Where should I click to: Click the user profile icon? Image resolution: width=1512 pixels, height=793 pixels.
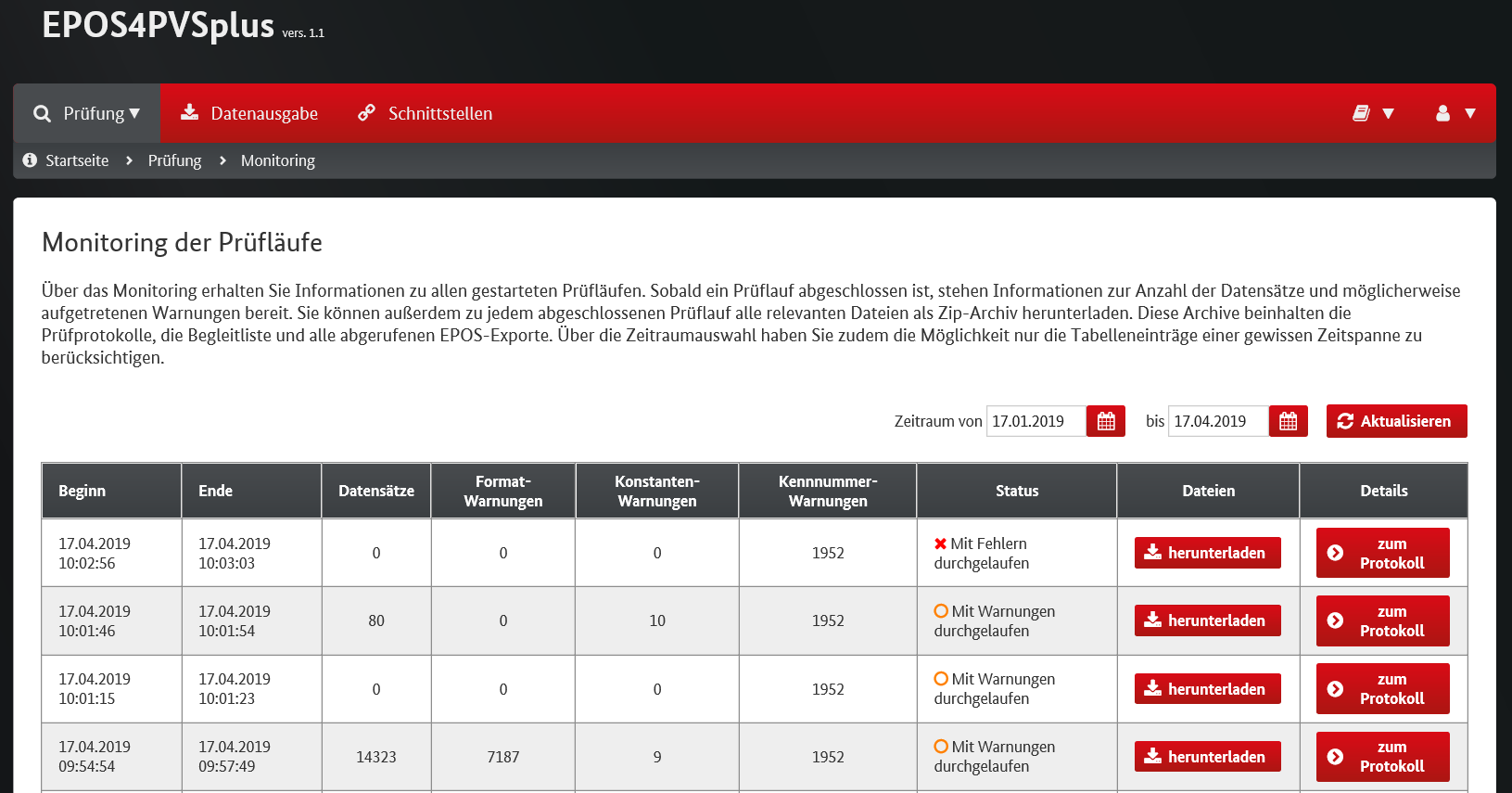(1442, 113)
